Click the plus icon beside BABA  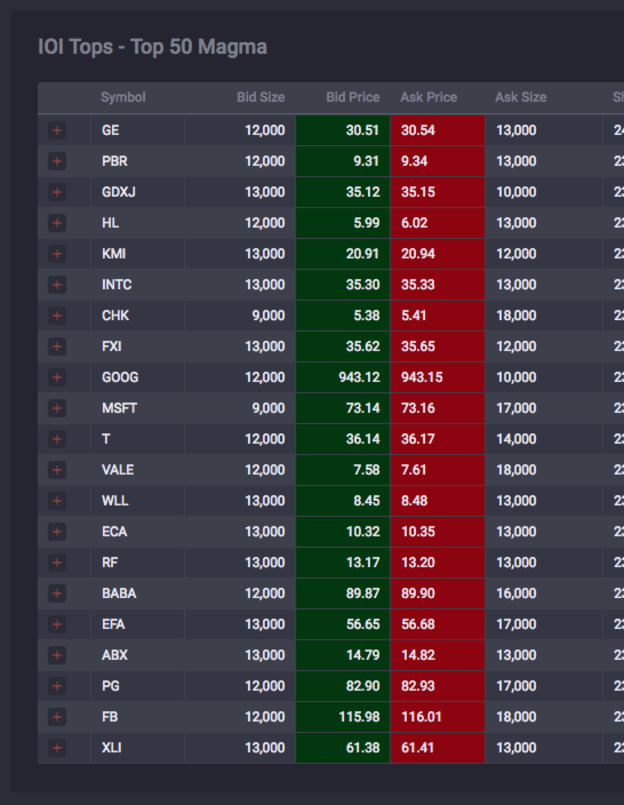tap(57, 593)
